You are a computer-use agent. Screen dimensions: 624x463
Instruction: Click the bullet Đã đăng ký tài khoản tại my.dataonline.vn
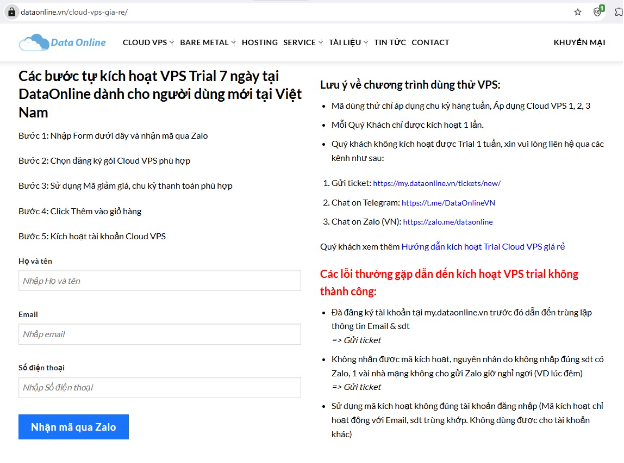coord(462,326)
